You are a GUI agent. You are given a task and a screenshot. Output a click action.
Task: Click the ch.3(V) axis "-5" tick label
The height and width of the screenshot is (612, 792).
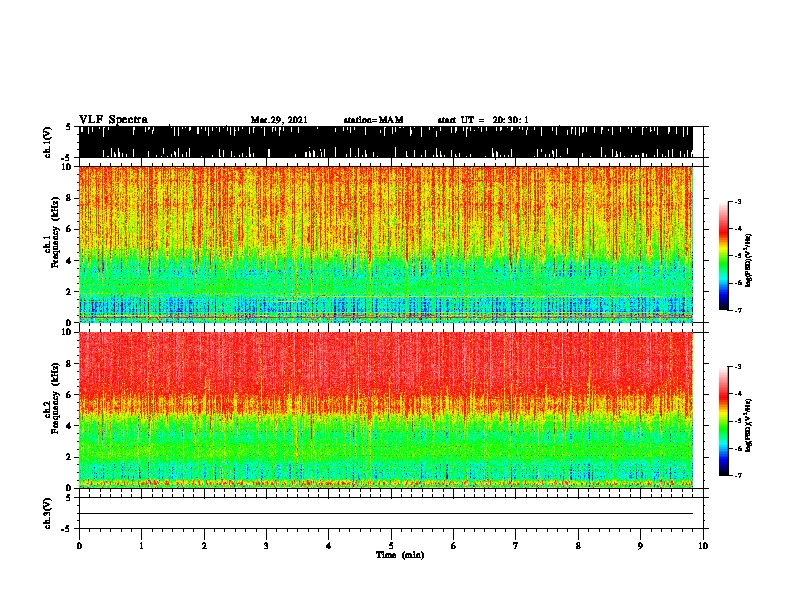click(68, 529)
